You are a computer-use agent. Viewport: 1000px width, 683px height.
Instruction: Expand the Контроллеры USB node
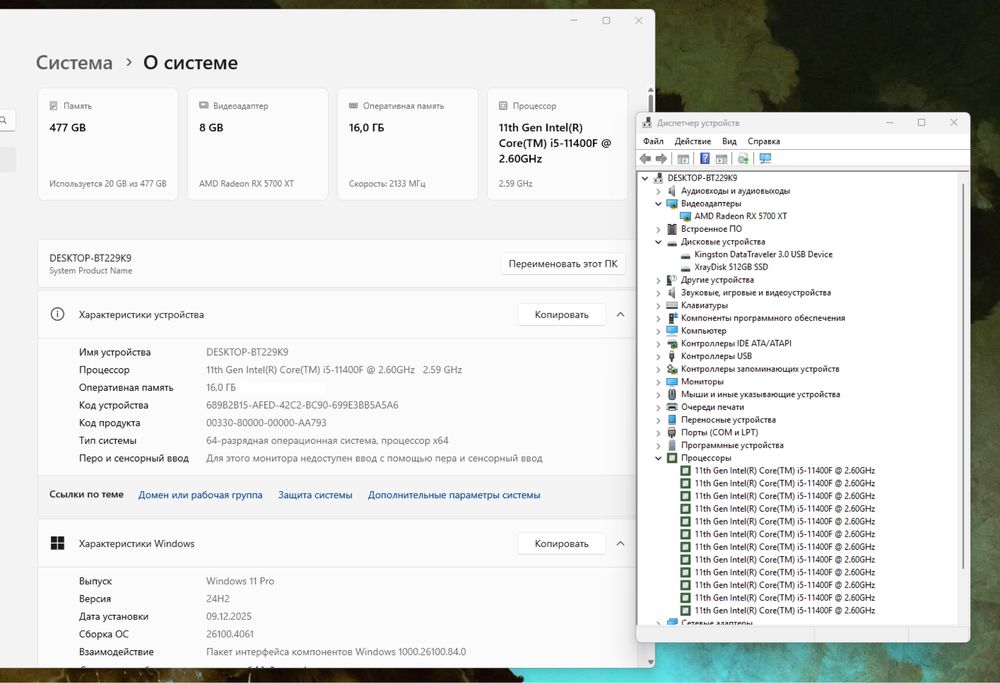[658, 356]
